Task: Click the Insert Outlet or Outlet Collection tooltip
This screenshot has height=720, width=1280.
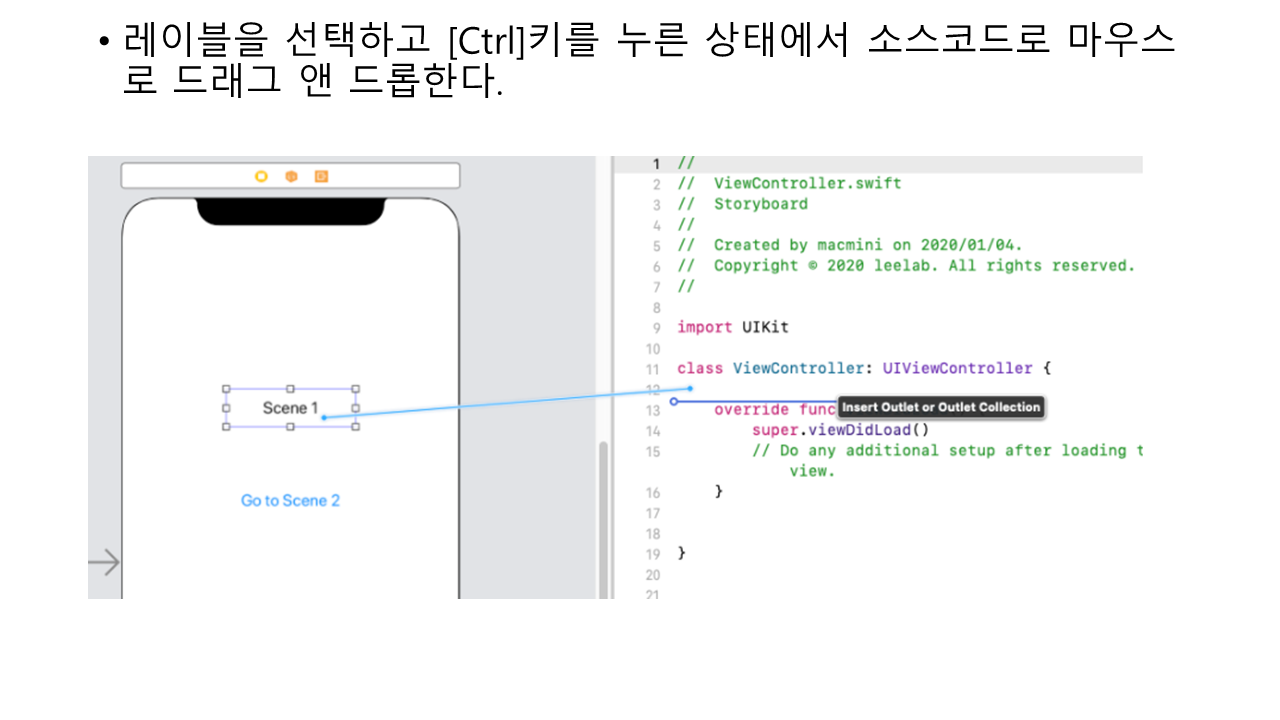Action: tap(941, 407)
